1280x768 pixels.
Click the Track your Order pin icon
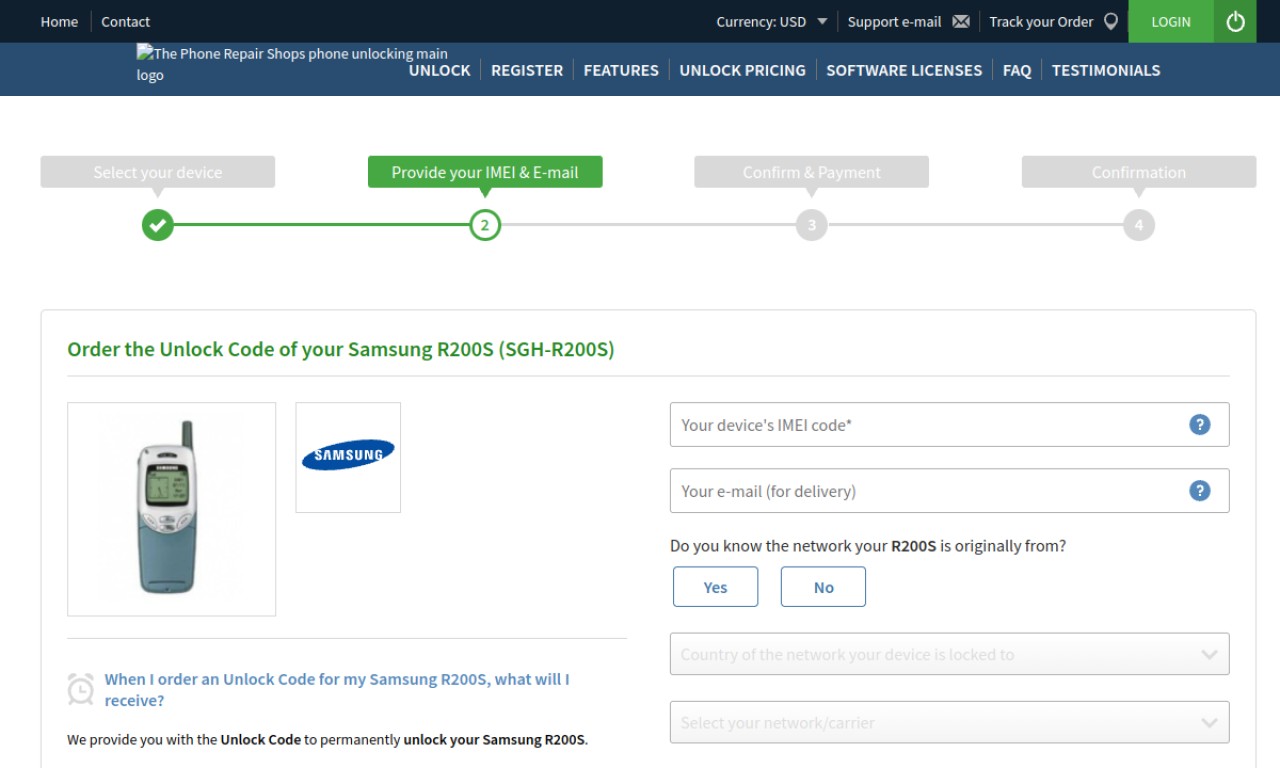[1111, 21]
